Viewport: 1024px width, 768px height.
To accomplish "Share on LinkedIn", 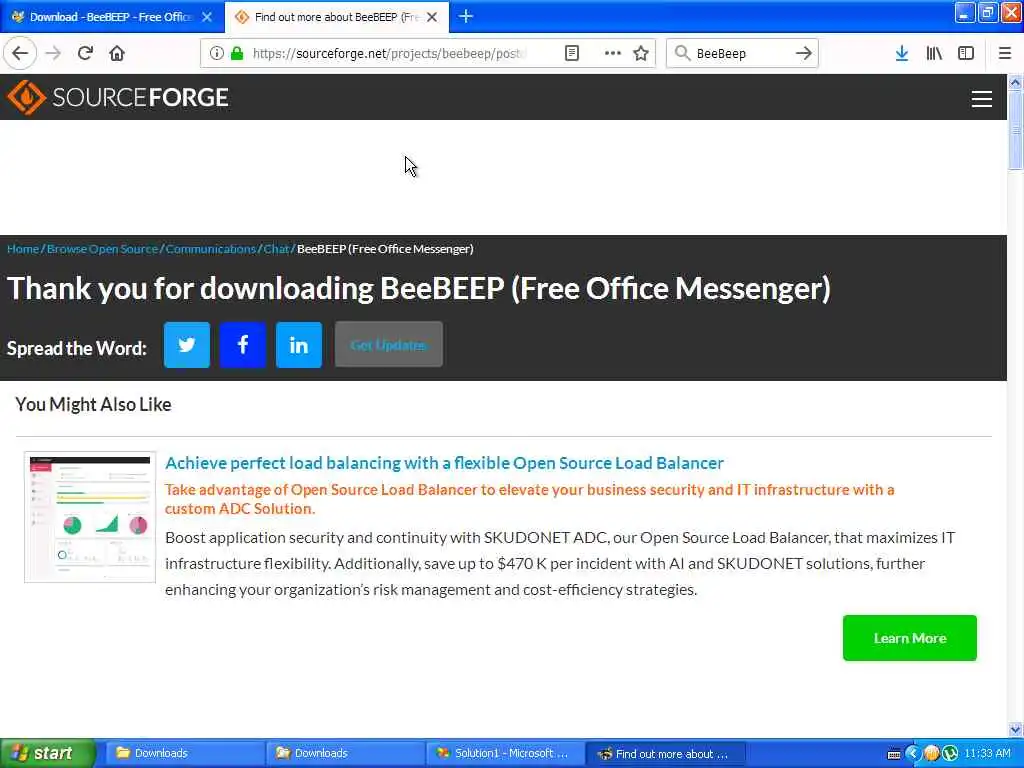I will tap(299, 345).
